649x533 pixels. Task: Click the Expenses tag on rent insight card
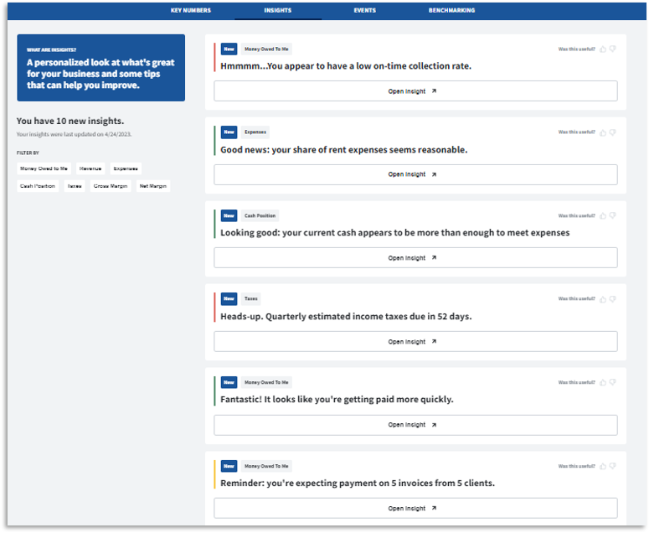tap(255, 132)
